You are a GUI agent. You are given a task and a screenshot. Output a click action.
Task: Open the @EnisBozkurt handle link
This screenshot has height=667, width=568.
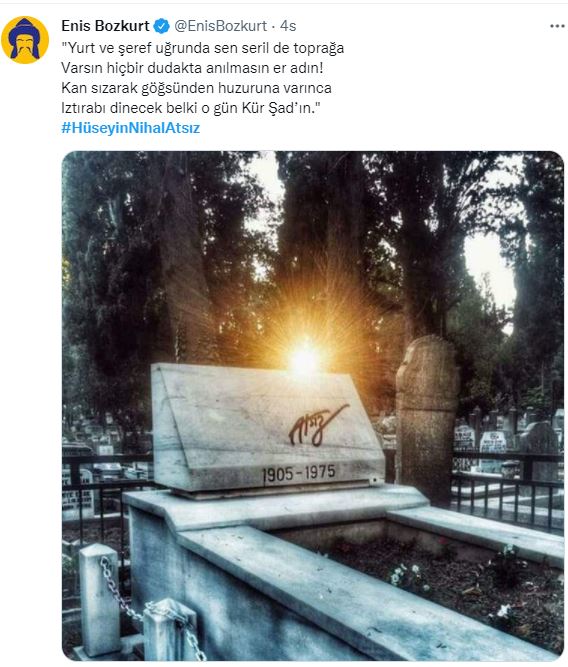pyautogui.click(x=220, y=26)
